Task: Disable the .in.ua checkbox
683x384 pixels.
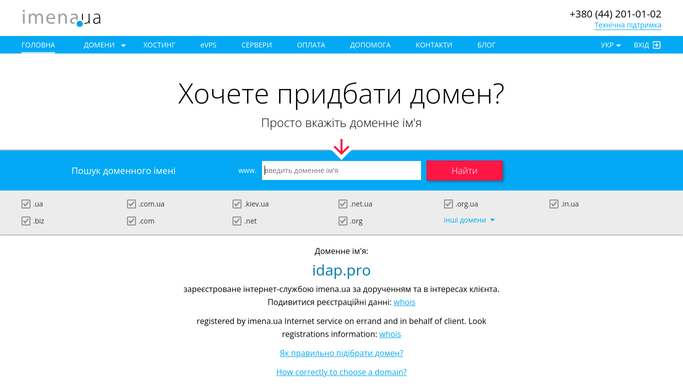Action: pos(554,204)
